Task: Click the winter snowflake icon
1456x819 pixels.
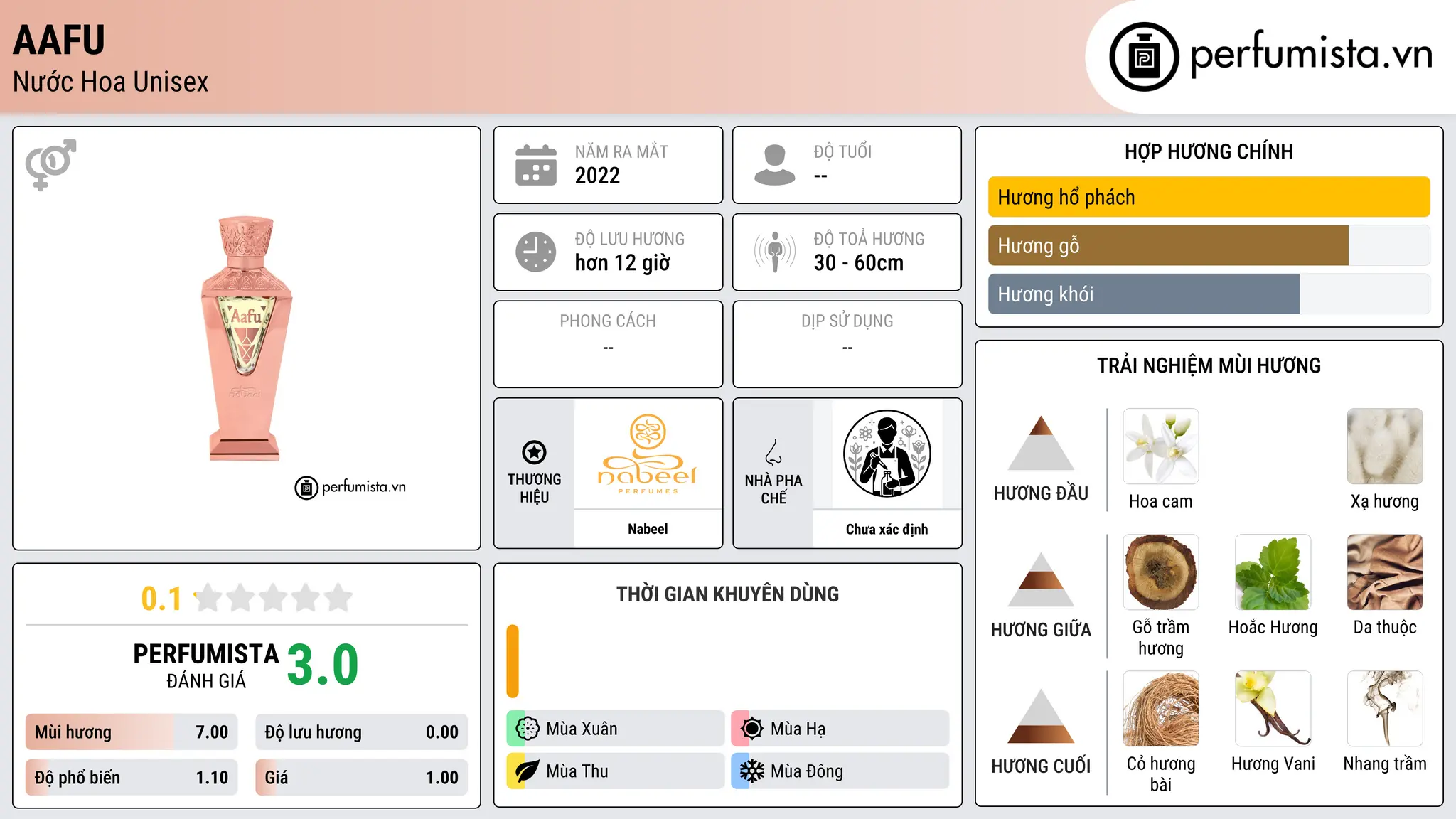Action: click(752, 771)
